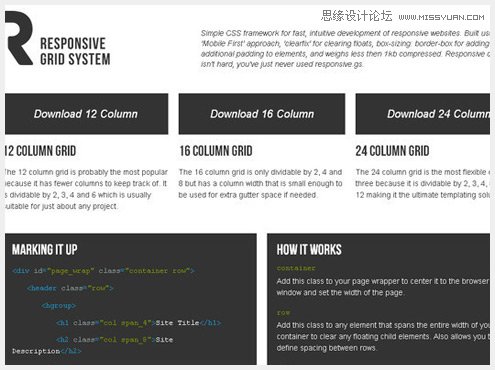Screen dimensions: 495x370
Task: Click the 24 column grid description text
Action: pyautogui.click(x=422, y=184)
